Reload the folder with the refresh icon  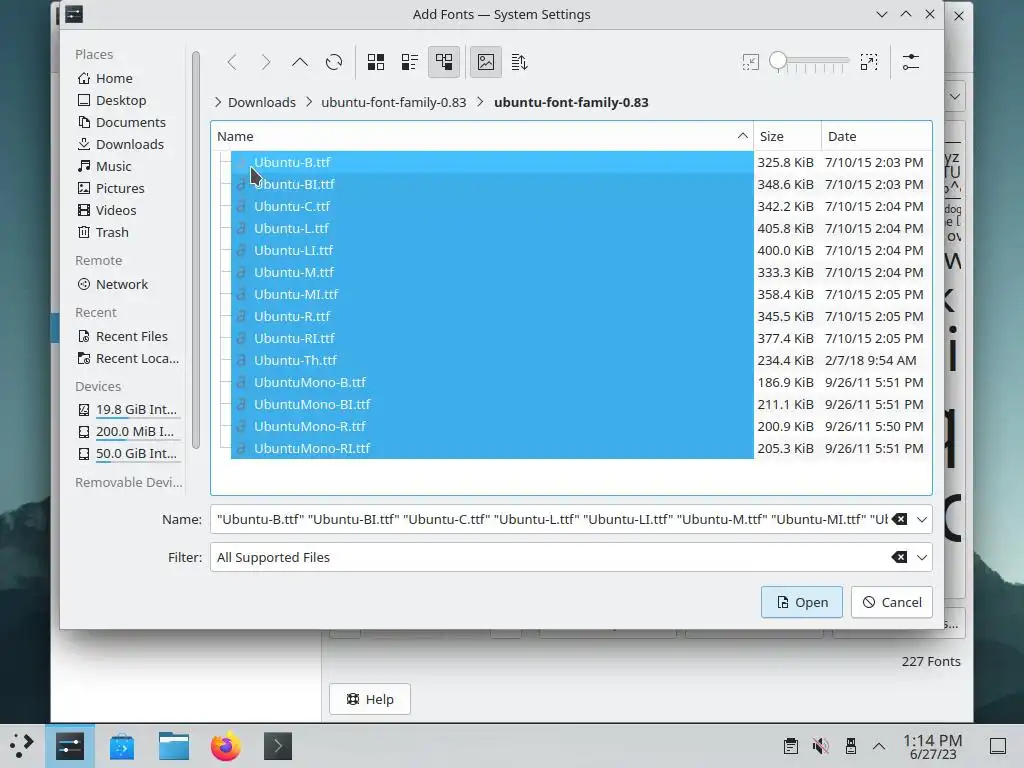click(334, 62)
